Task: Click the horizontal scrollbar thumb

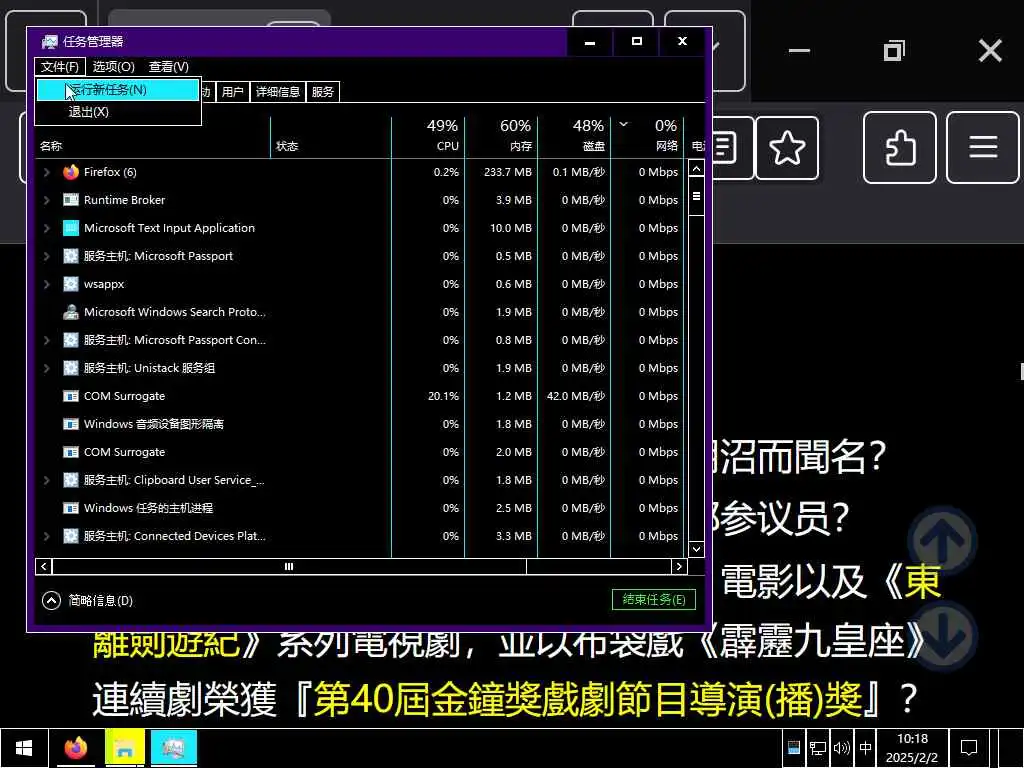Action: point(289,566)
